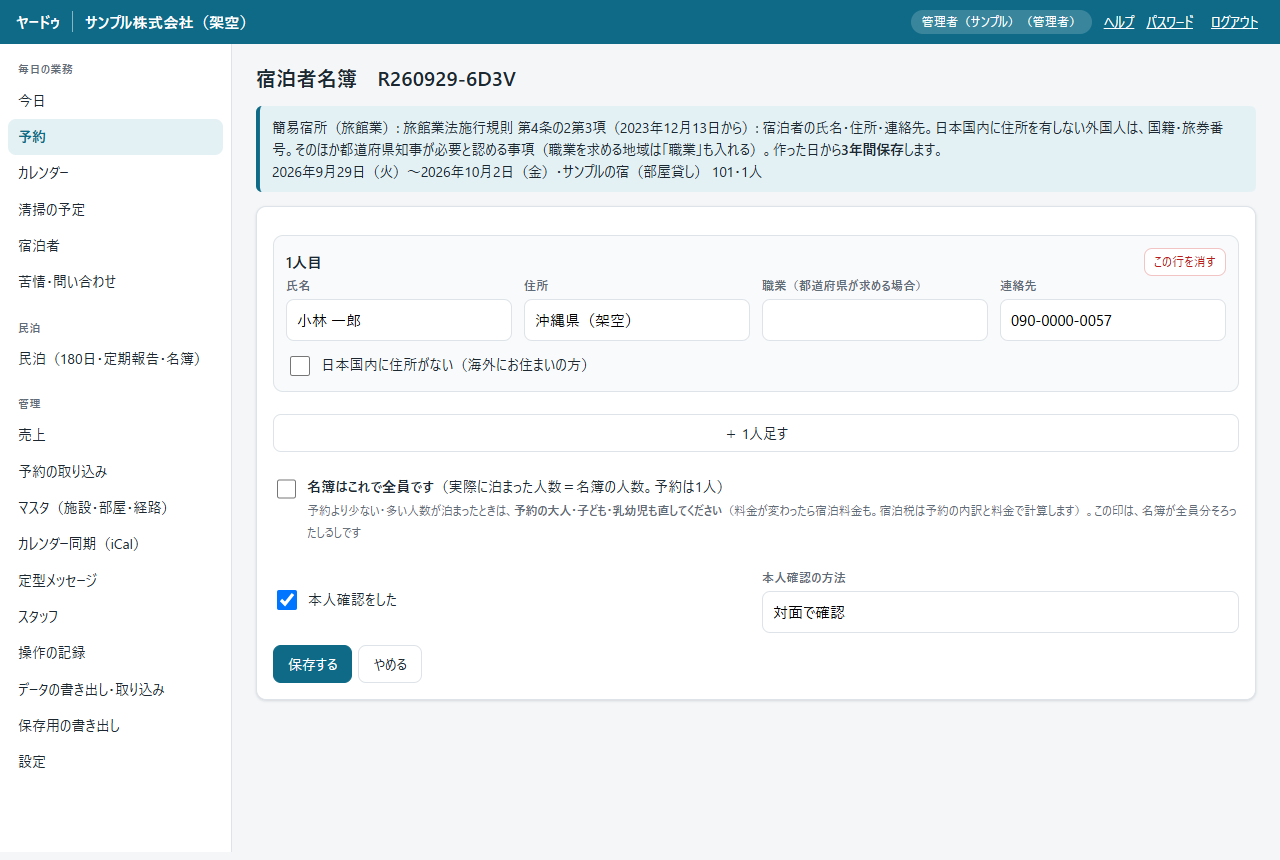Check the 名簿はこれで全員です checkbox

pos(287,489)
